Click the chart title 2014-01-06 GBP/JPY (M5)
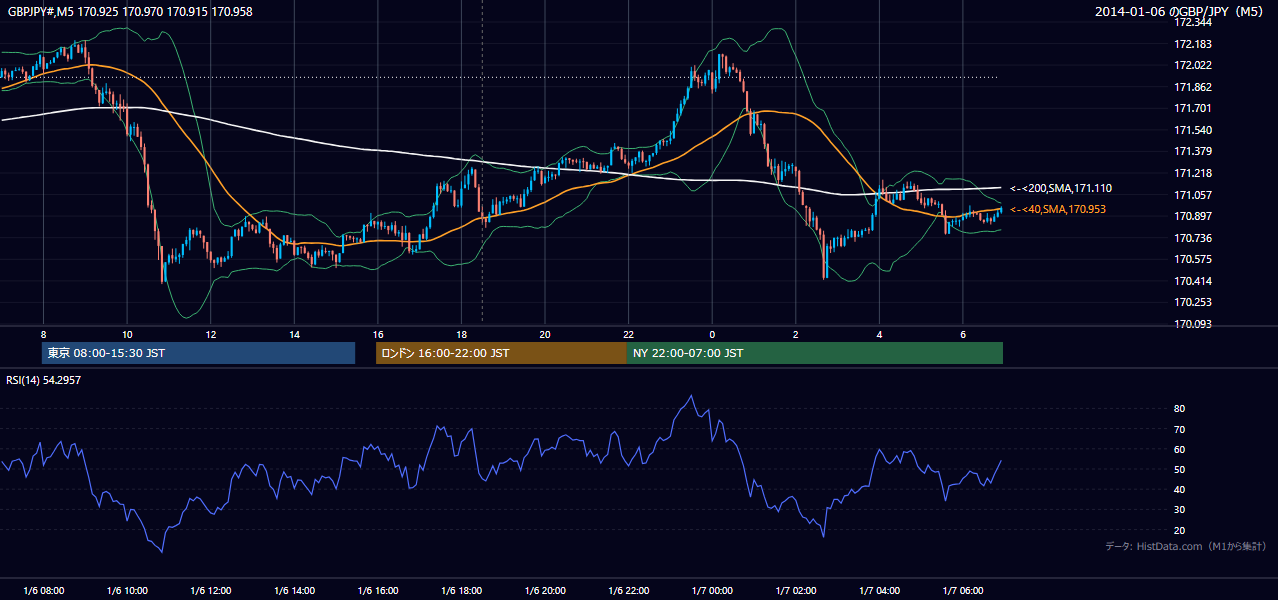The height and width of the screenshot is (600, 1278). pyautogui.click(x=1180, y=11)
